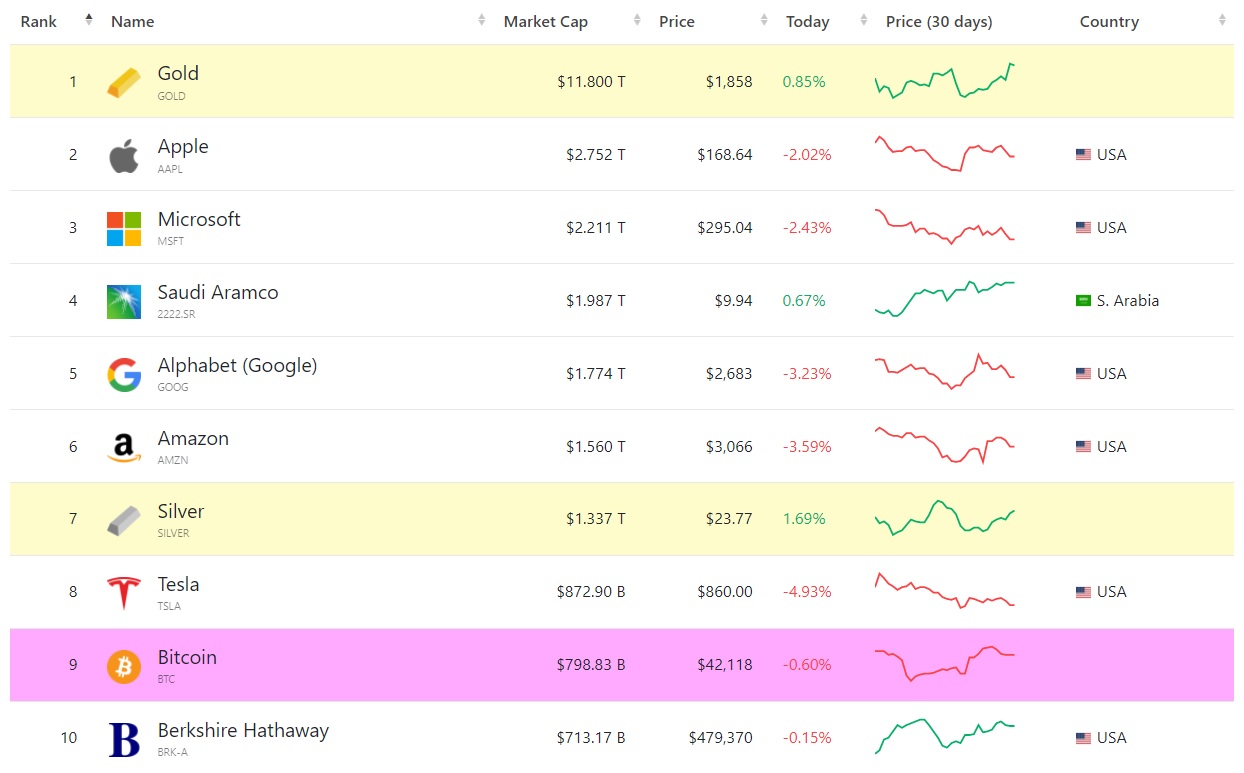Click the Berkshire Hathaway B logo
1244x773 pixels.
coord(124,739)
